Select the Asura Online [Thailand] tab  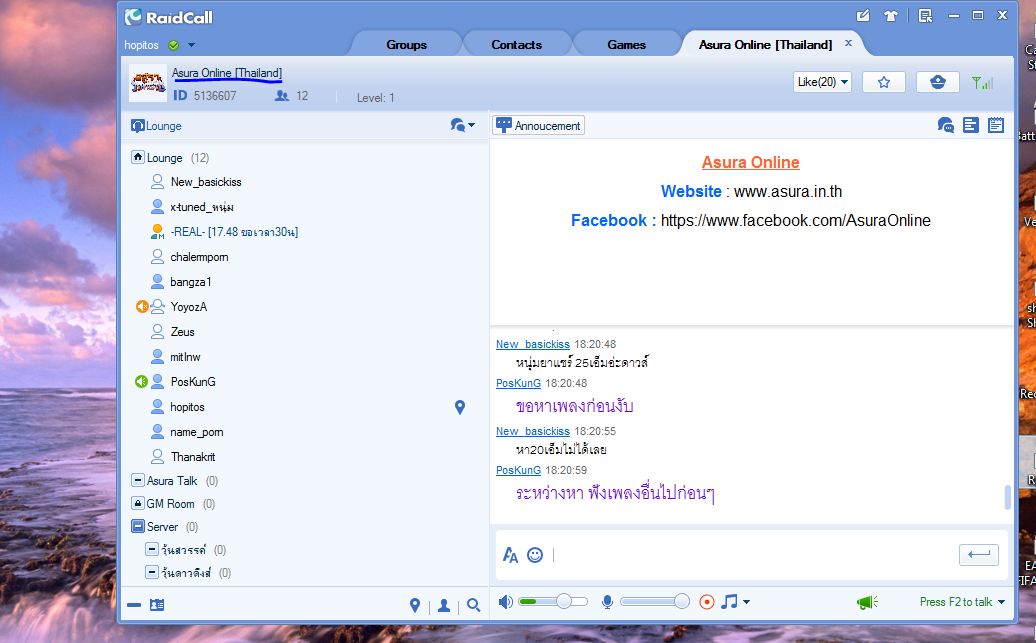[x=765, y=45]
